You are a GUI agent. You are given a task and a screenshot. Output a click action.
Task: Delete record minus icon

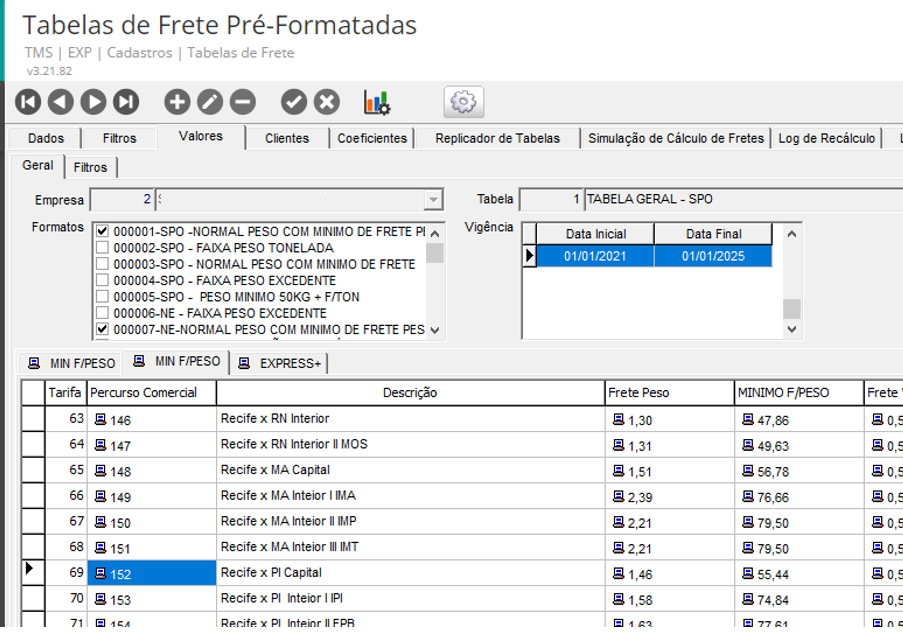tap(243, 102)
